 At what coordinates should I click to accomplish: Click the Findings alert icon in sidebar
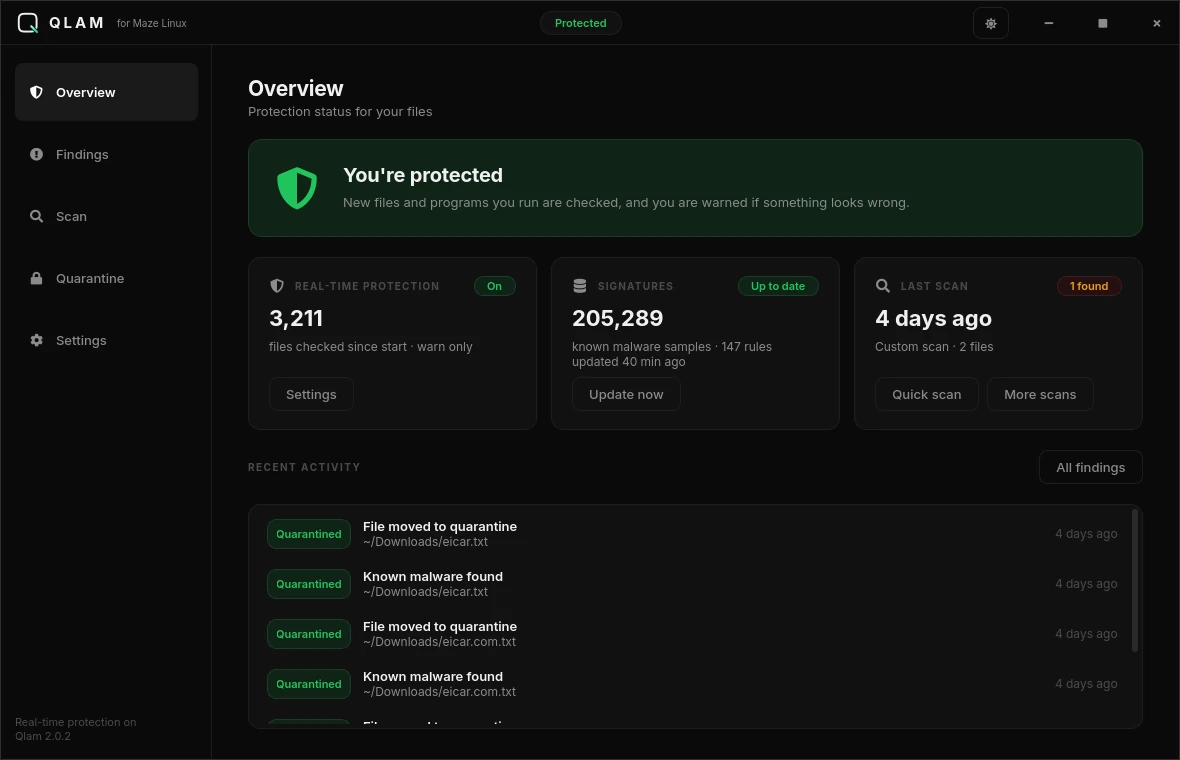coord(36,154)
